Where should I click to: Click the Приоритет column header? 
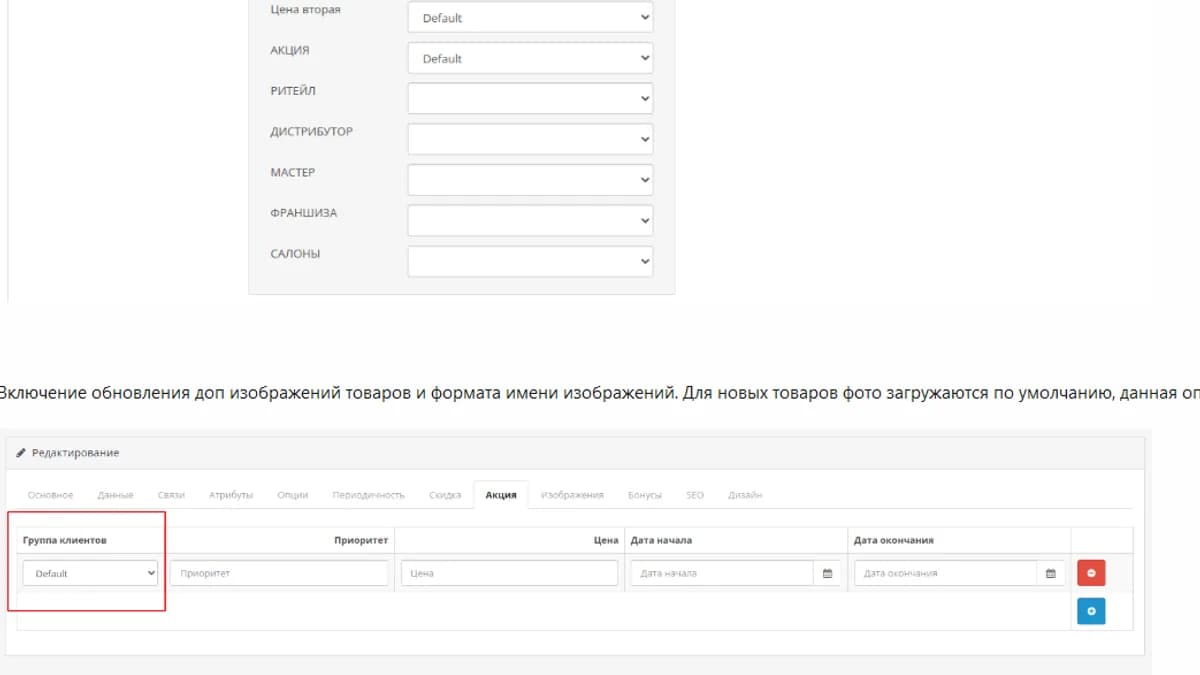point(361,540)
